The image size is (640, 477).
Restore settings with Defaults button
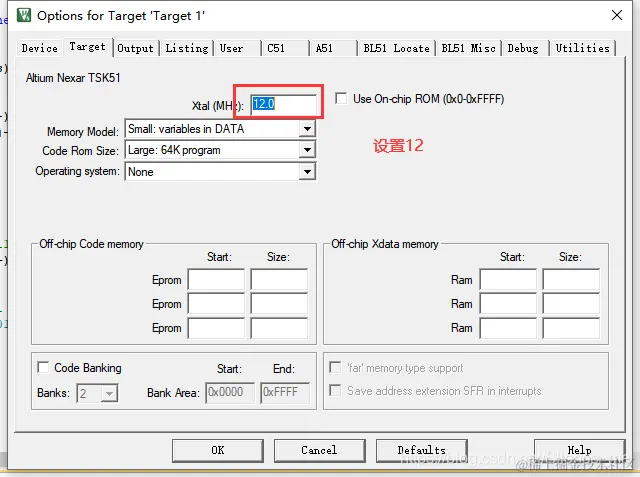(422, 450)
